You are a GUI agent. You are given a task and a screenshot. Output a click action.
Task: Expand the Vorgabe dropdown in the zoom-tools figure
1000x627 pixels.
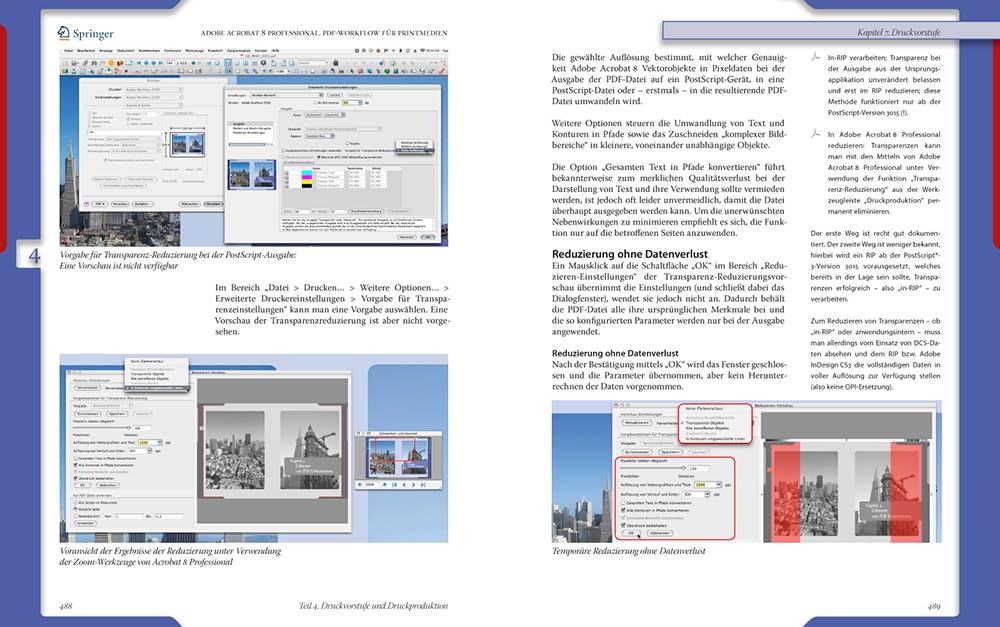pyautogui.click(x=112, y=406)
